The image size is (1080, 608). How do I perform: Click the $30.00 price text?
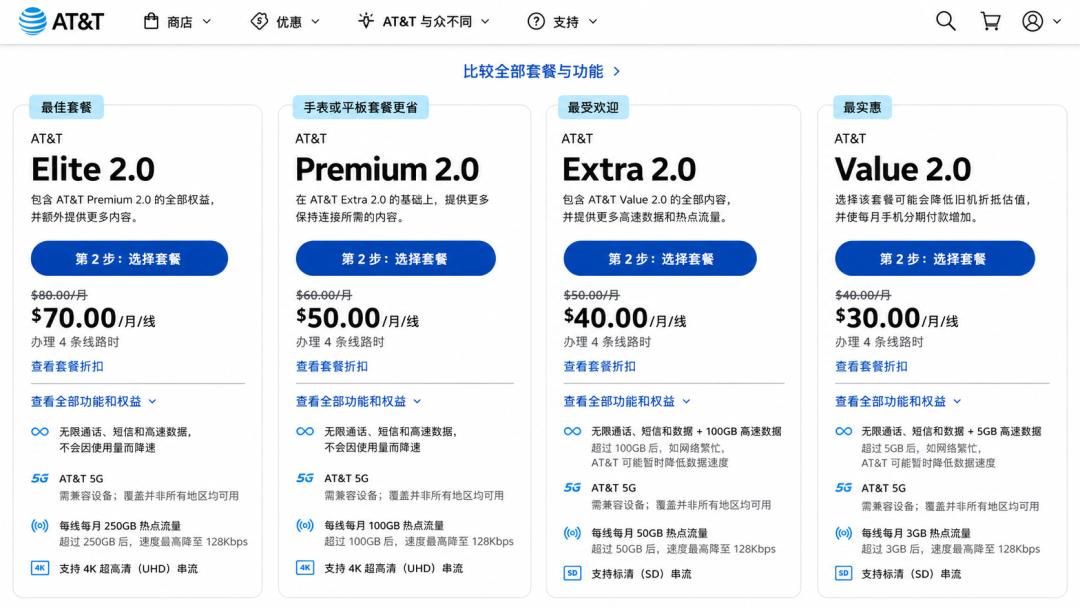pyautogui.click(x=878, y=318)
